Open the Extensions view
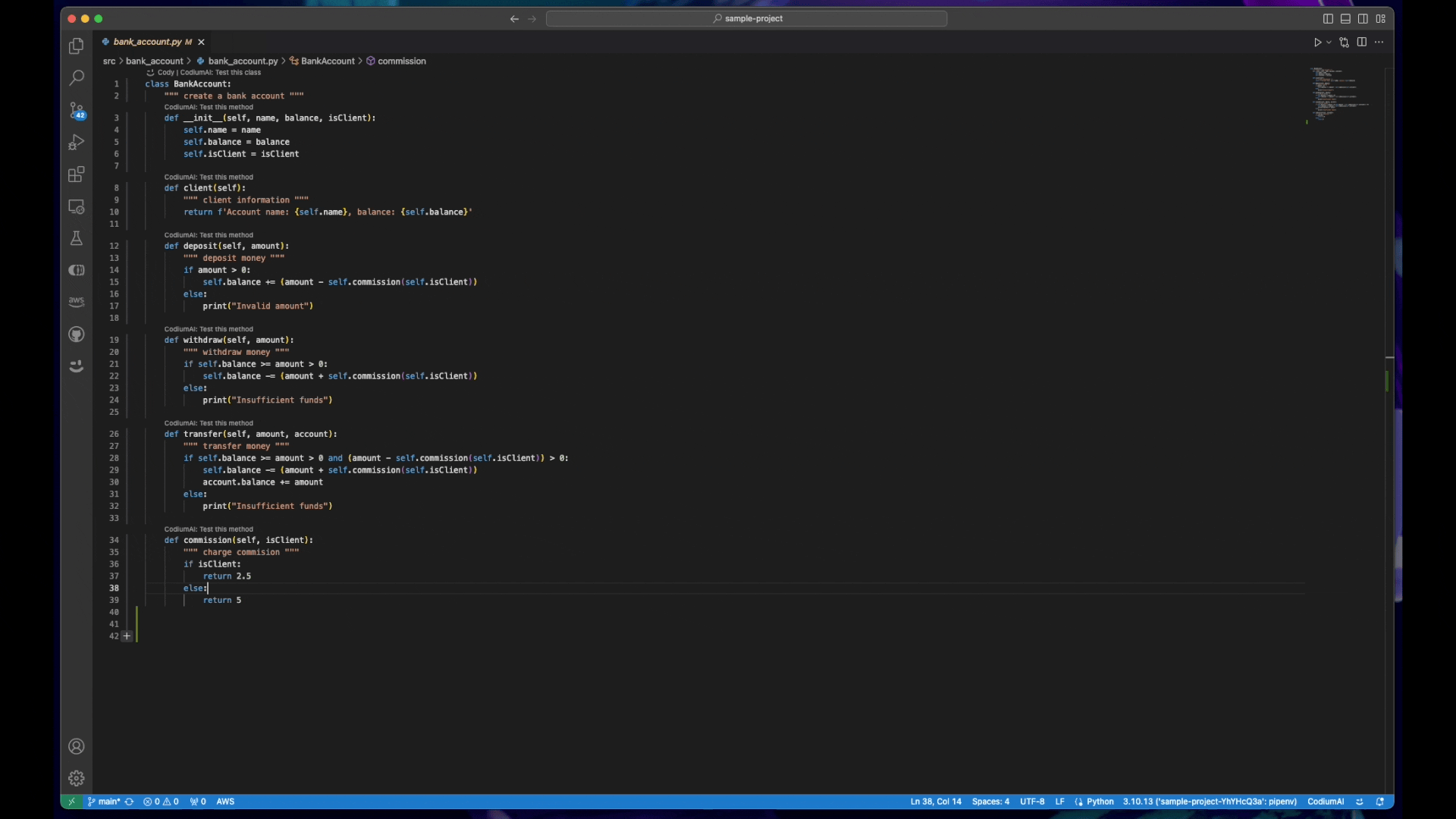Viewport: 1456px width, 819px height. point(76,174)
